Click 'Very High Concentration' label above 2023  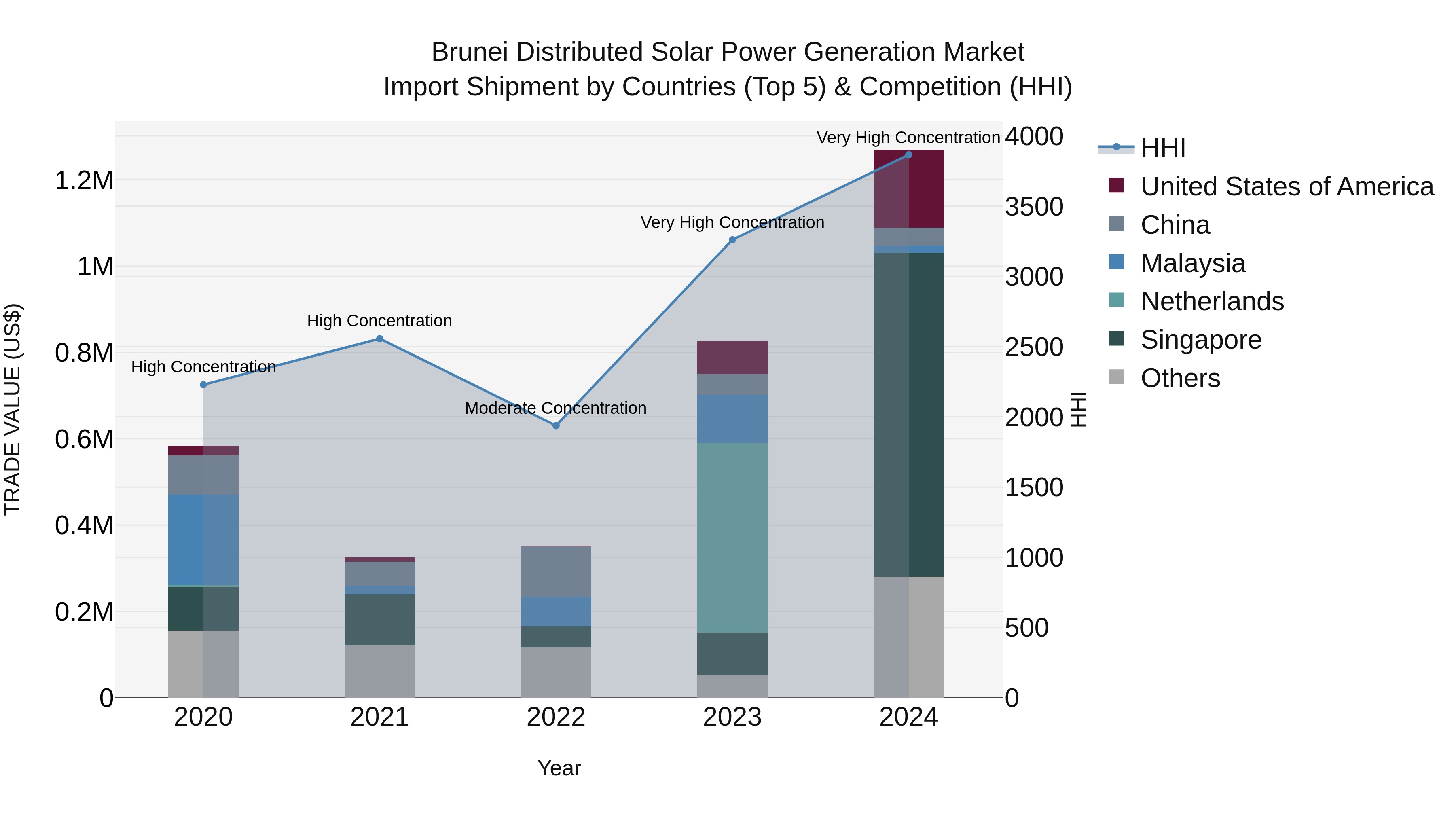732,223
